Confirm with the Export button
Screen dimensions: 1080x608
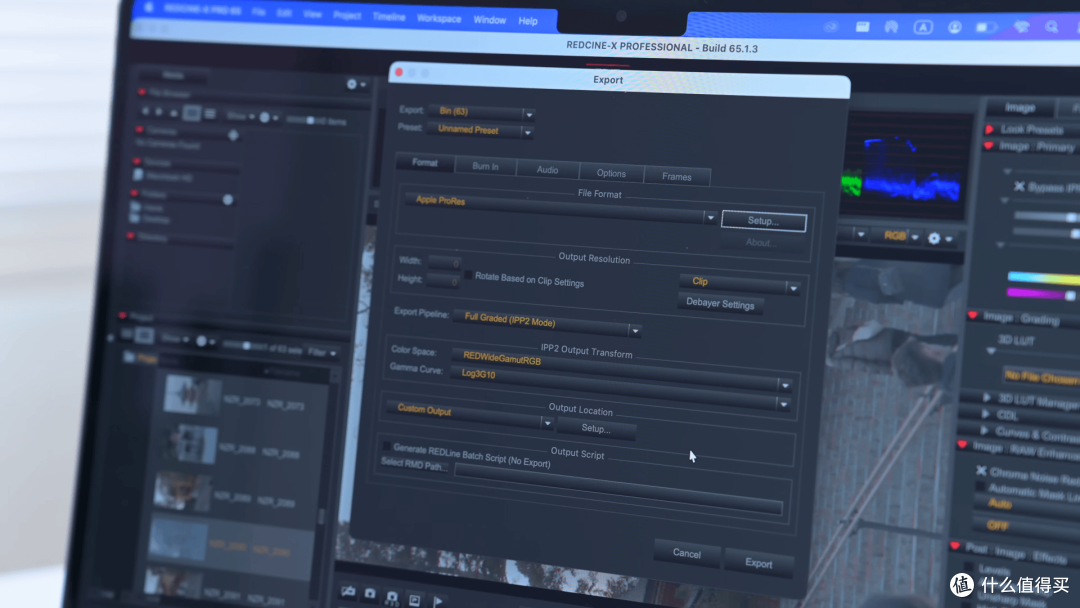(758, 563)
